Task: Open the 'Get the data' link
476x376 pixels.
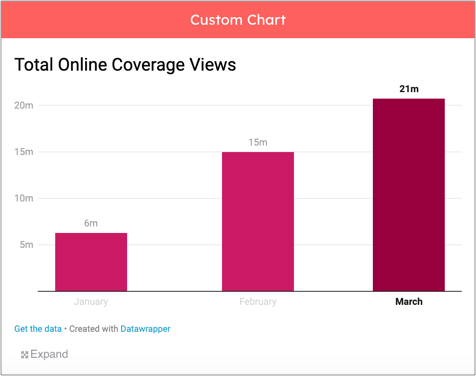Action: 38,329
